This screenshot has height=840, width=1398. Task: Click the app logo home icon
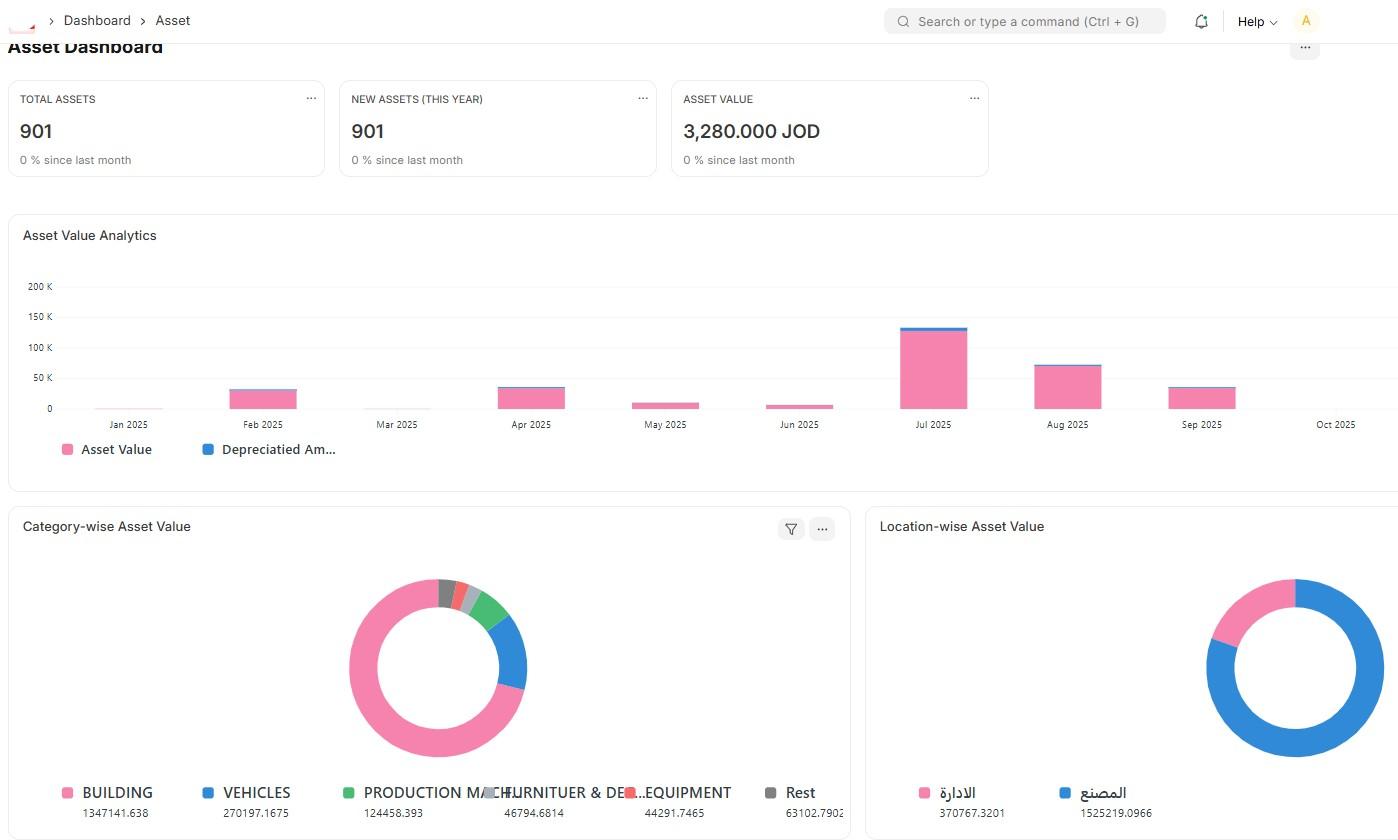[x=22, y=21]
